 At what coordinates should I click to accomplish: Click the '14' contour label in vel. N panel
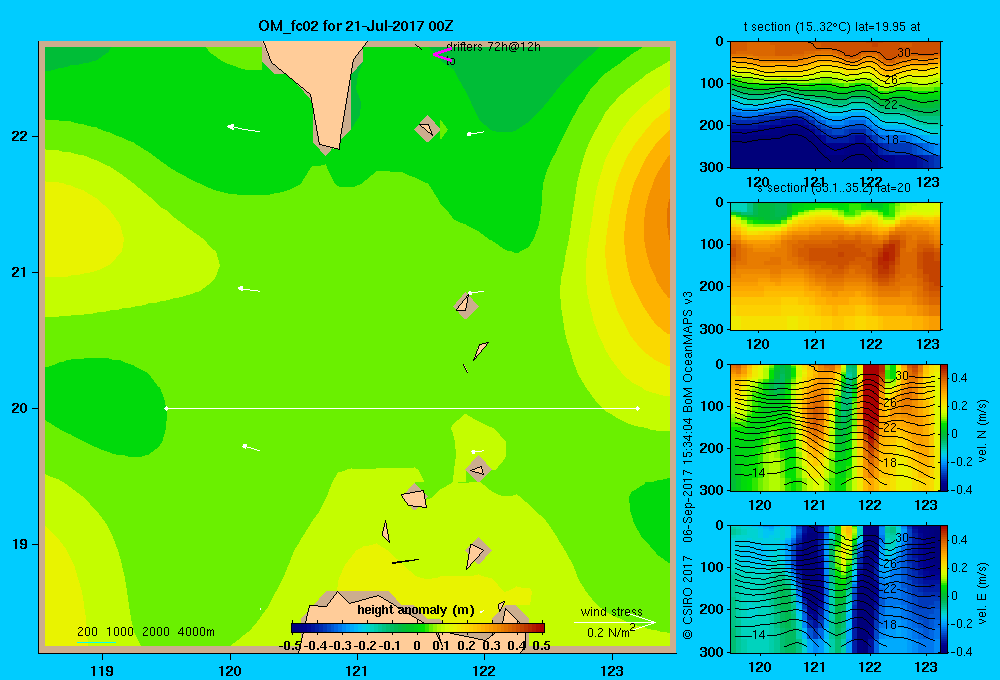point(758,473)
